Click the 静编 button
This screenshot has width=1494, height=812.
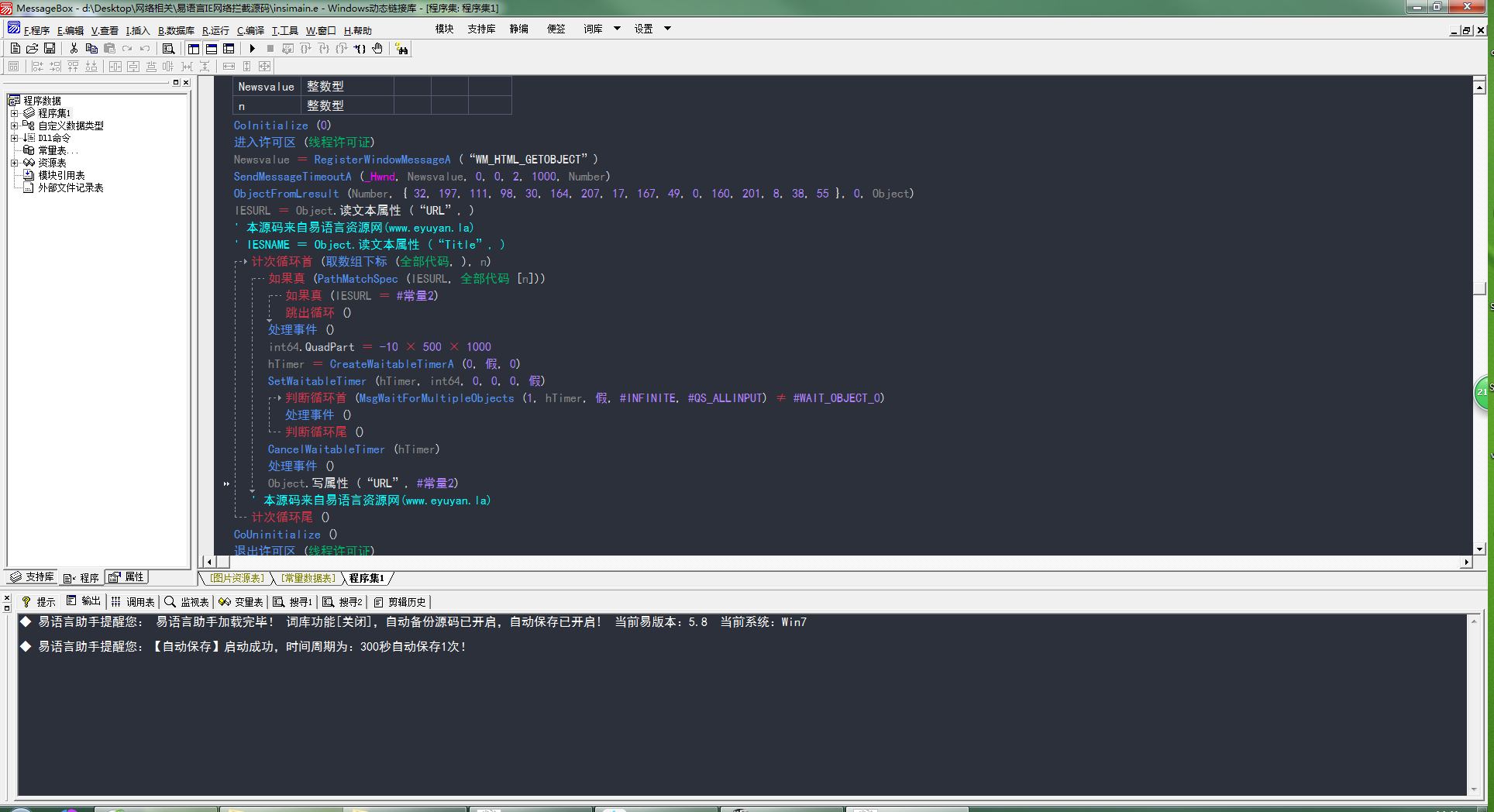click(x=519, y=29)
